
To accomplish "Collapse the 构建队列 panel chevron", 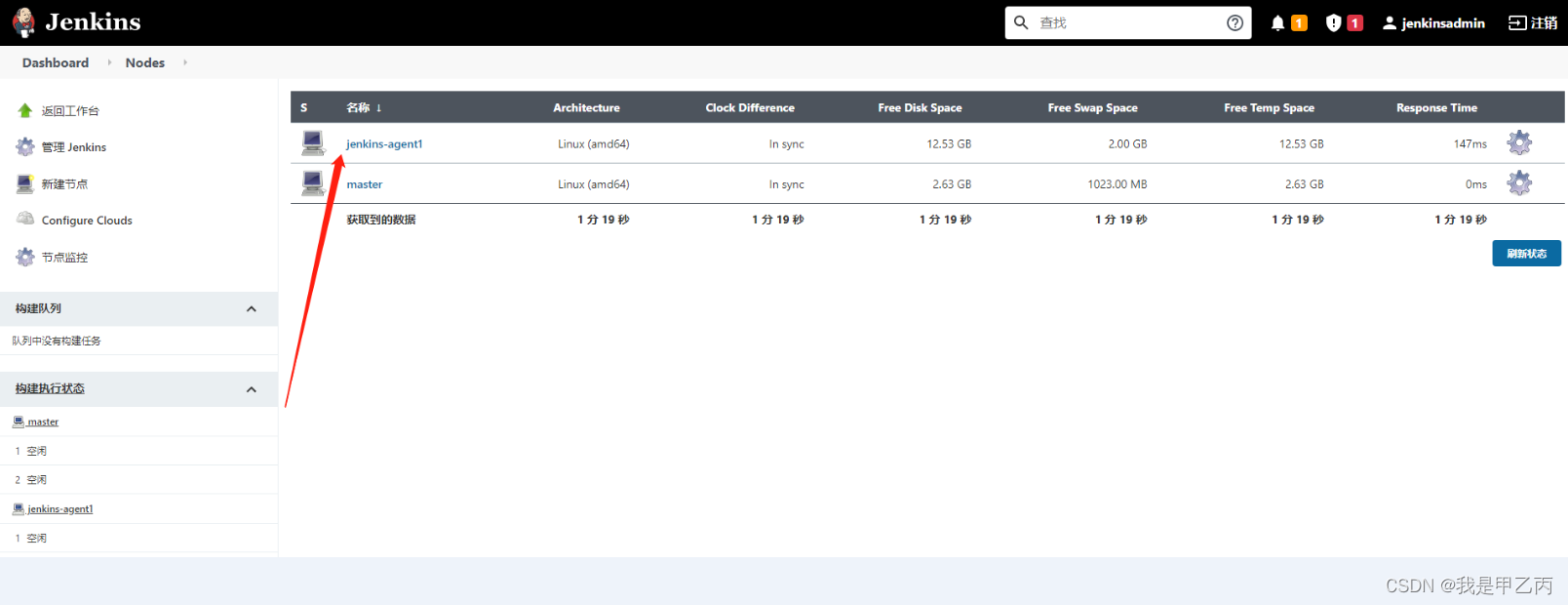I will pyautogui.click(x=252, y=309).
